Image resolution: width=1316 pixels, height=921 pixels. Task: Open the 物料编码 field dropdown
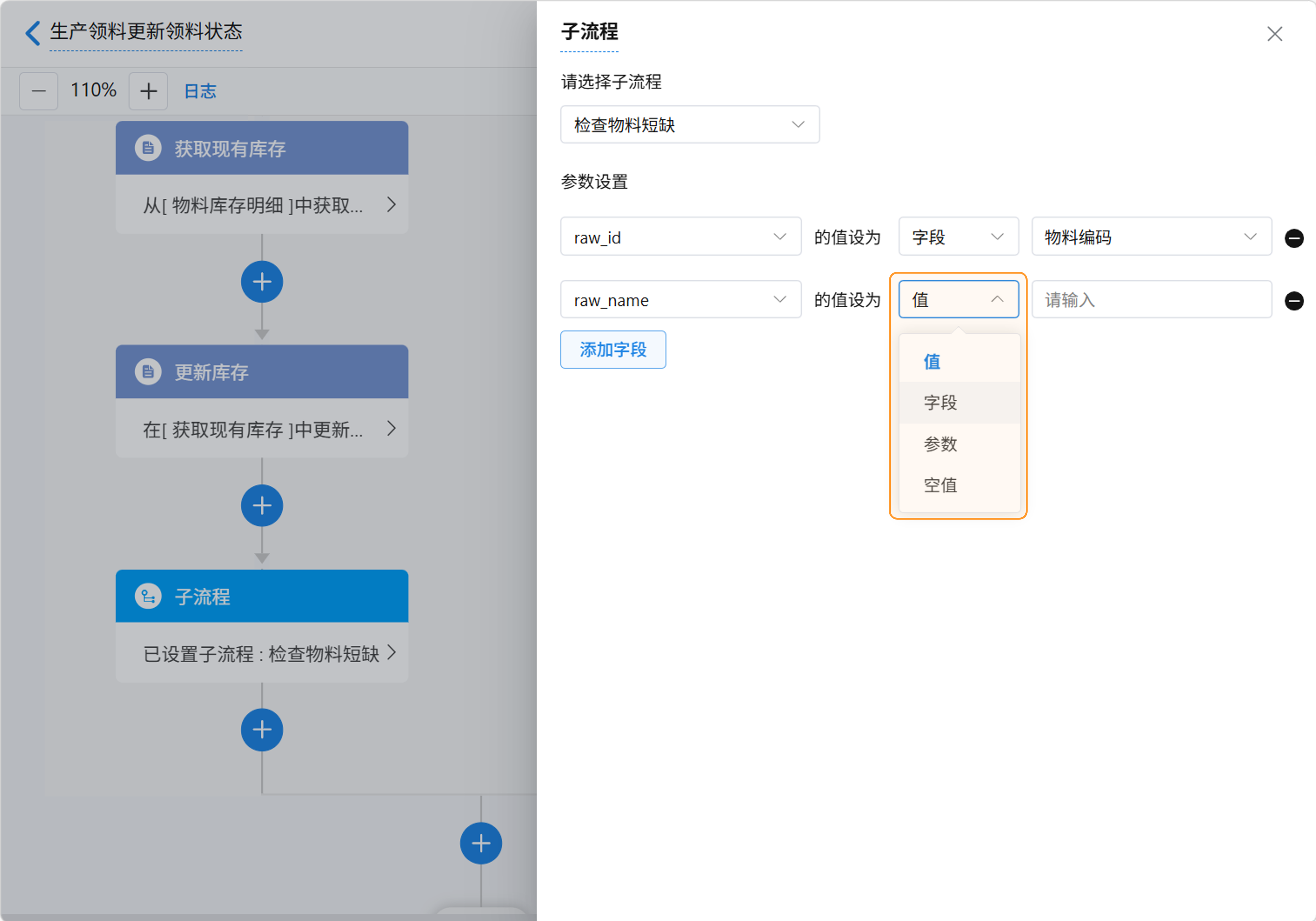coord(1151,237)
